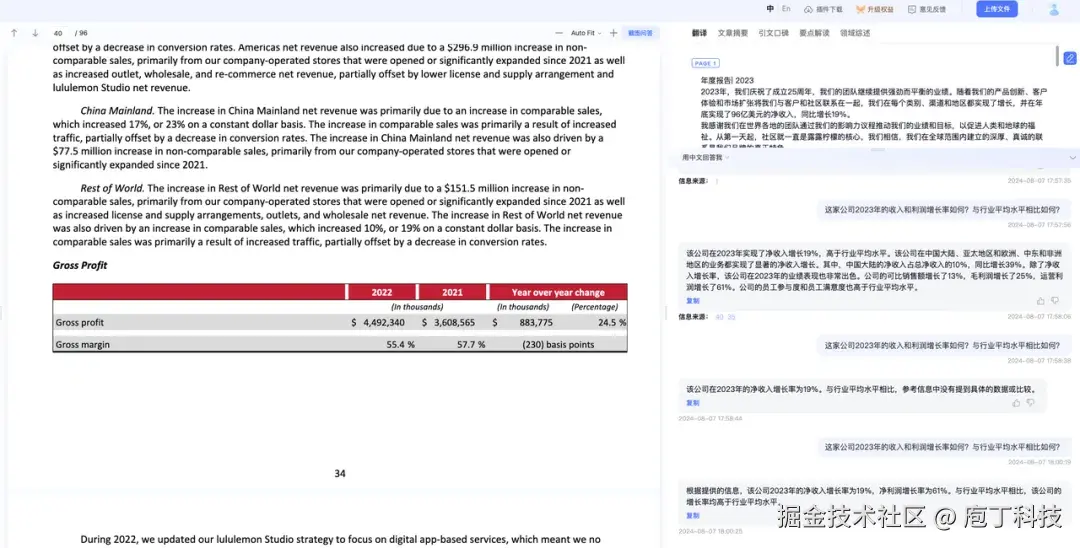Viewport: 1080px width, 548px height.
Task: Thumbs up the 净收入增长19%，高于行业 answer
Action: (x=1040, y=301)
